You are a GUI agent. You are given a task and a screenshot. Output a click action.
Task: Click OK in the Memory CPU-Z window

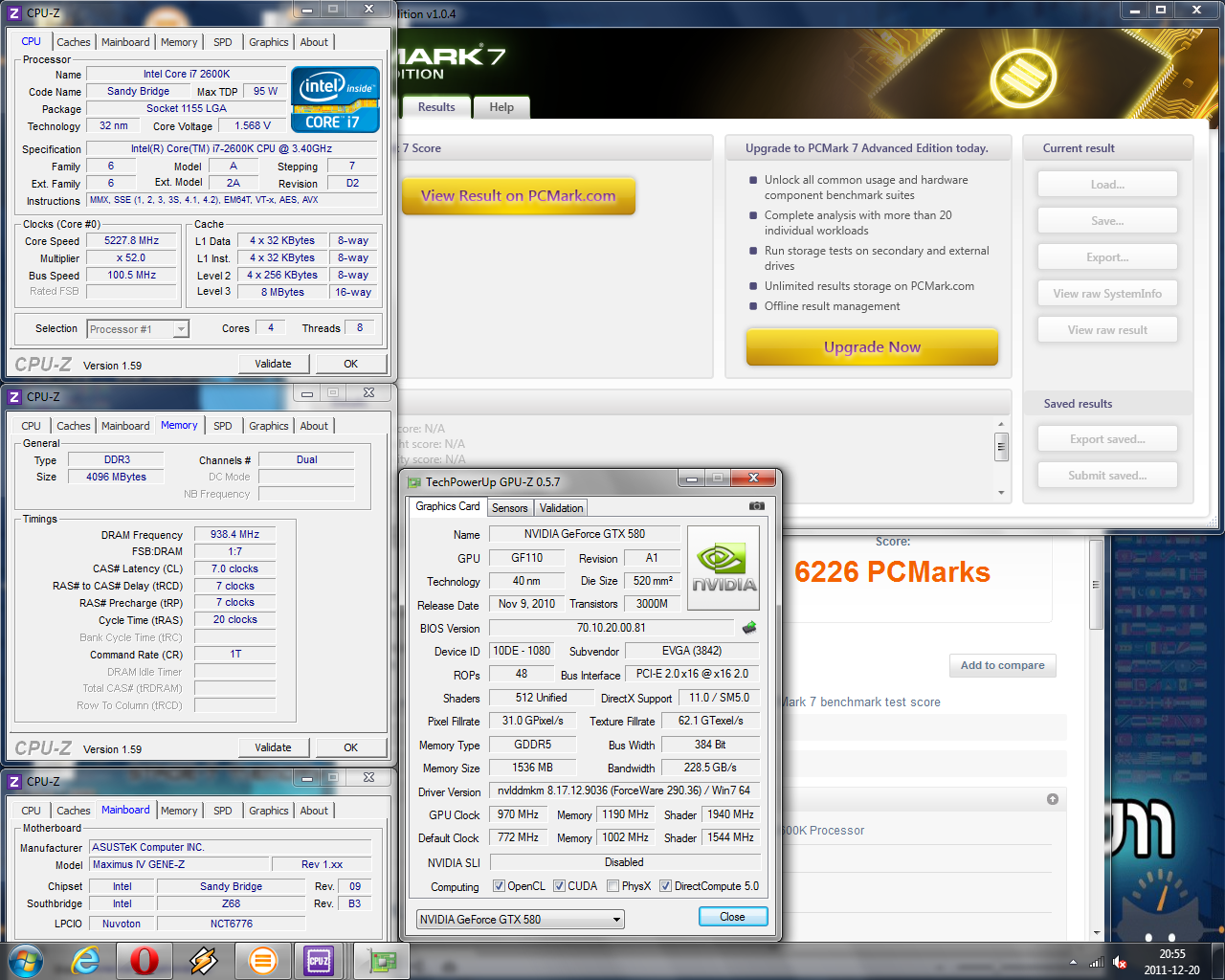351,747
